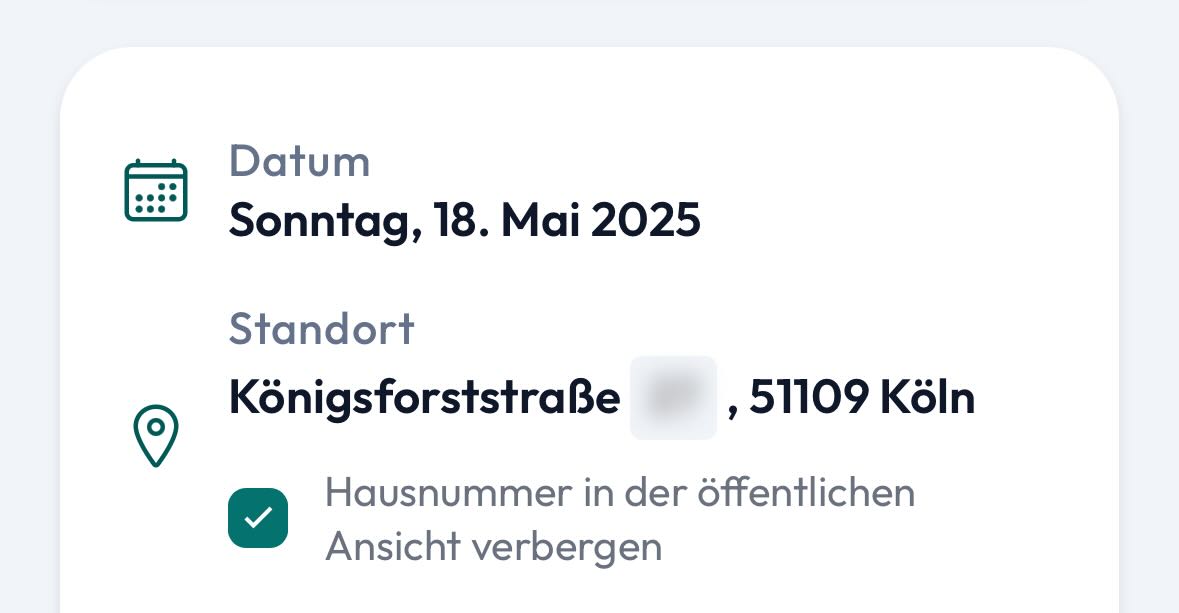Image resolution: width=1179 pixels, height=613 pixels.
Task: Select the 'Standort' field label
Action: [322, 329]
